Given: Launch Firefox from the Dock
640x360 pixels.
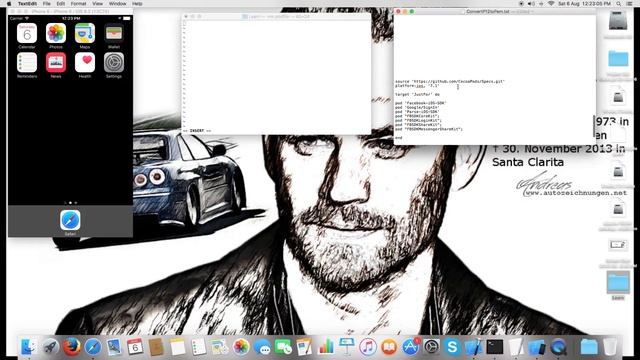Looking at the screenshot, I should pyautogui.click(x=71, y=347).
